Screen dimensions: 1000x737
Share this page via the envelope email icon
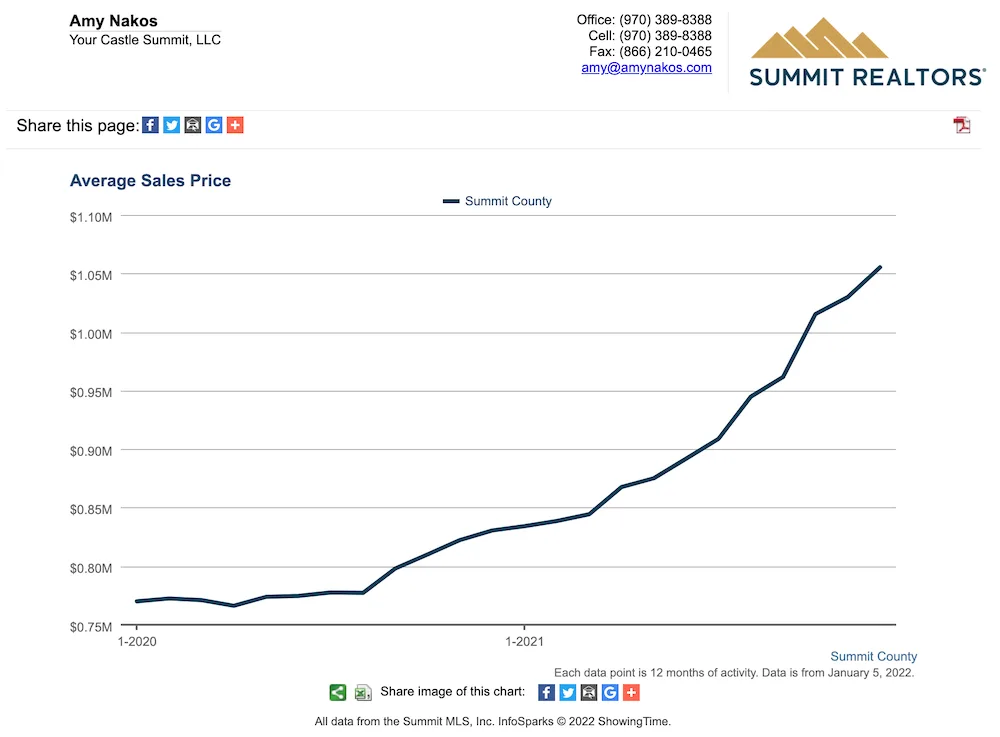(x=193, y=125)
